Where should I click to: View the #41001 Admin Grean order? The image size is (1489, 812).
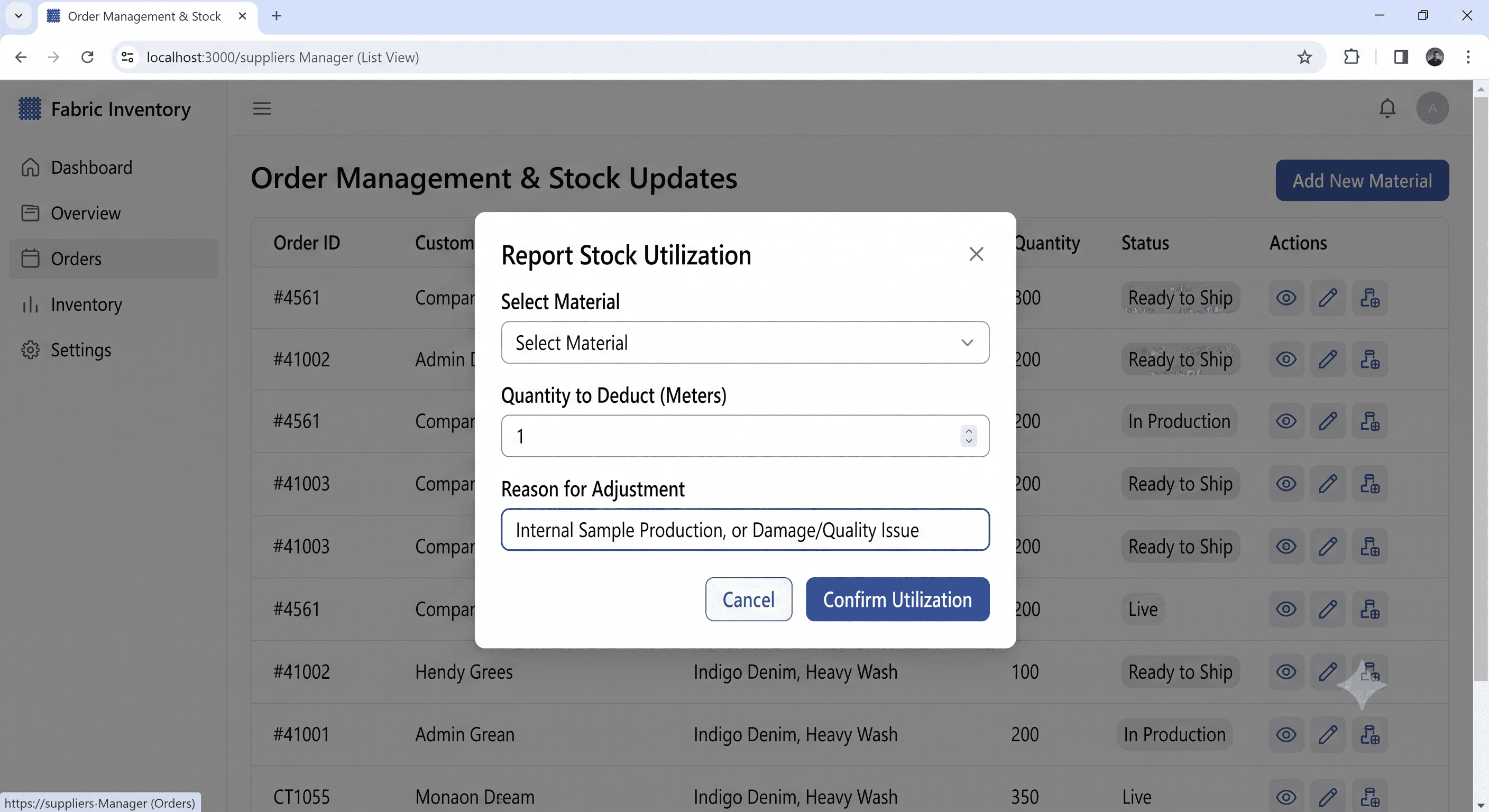[x=1285, y=735]
